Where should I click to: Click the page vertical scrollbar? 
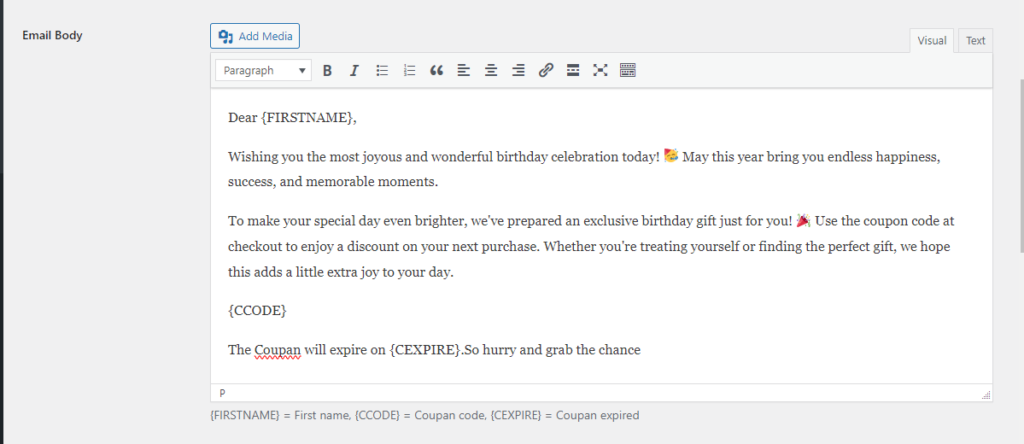click(x=1021, y=166)
